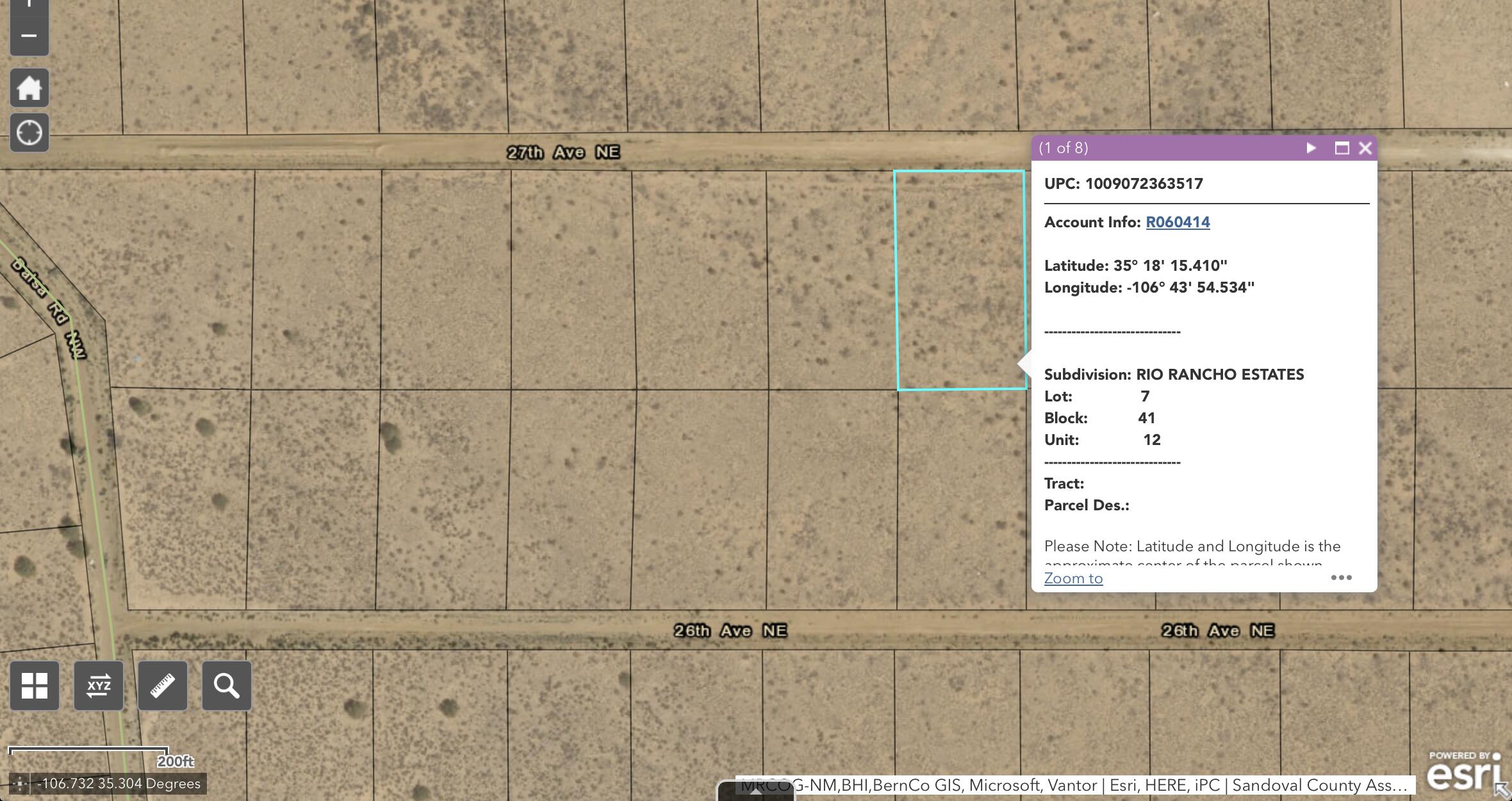Image resolution: width=1512 pixels, height=801 pixels.
Task: Show next feature in popup
Action: [x=1311, y=148]
